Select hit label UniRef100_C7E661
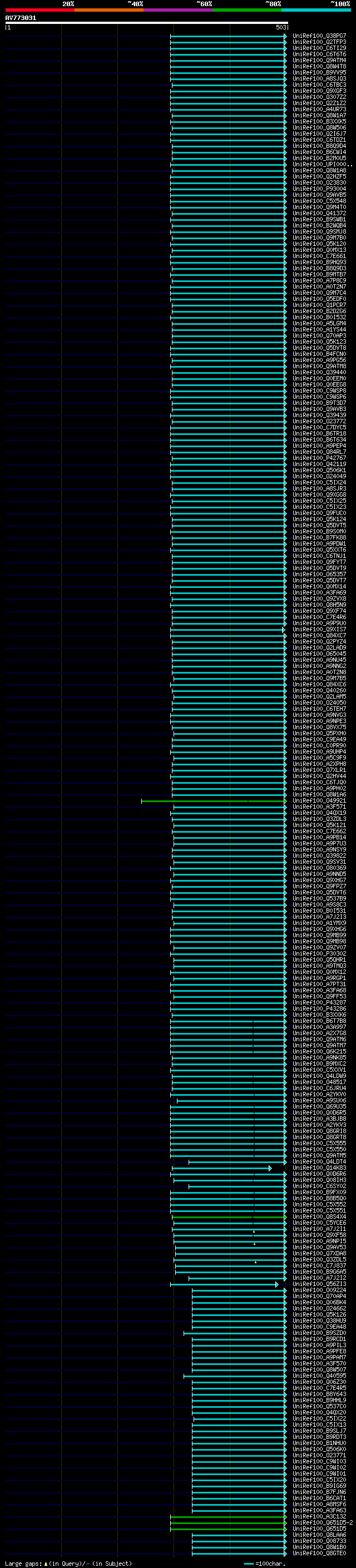 (x=319, y=256)
